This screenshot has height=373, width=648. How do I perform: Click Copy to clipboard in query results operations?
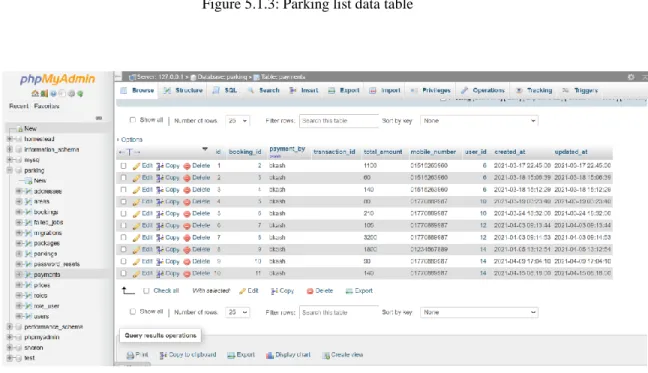click(188, 355)
